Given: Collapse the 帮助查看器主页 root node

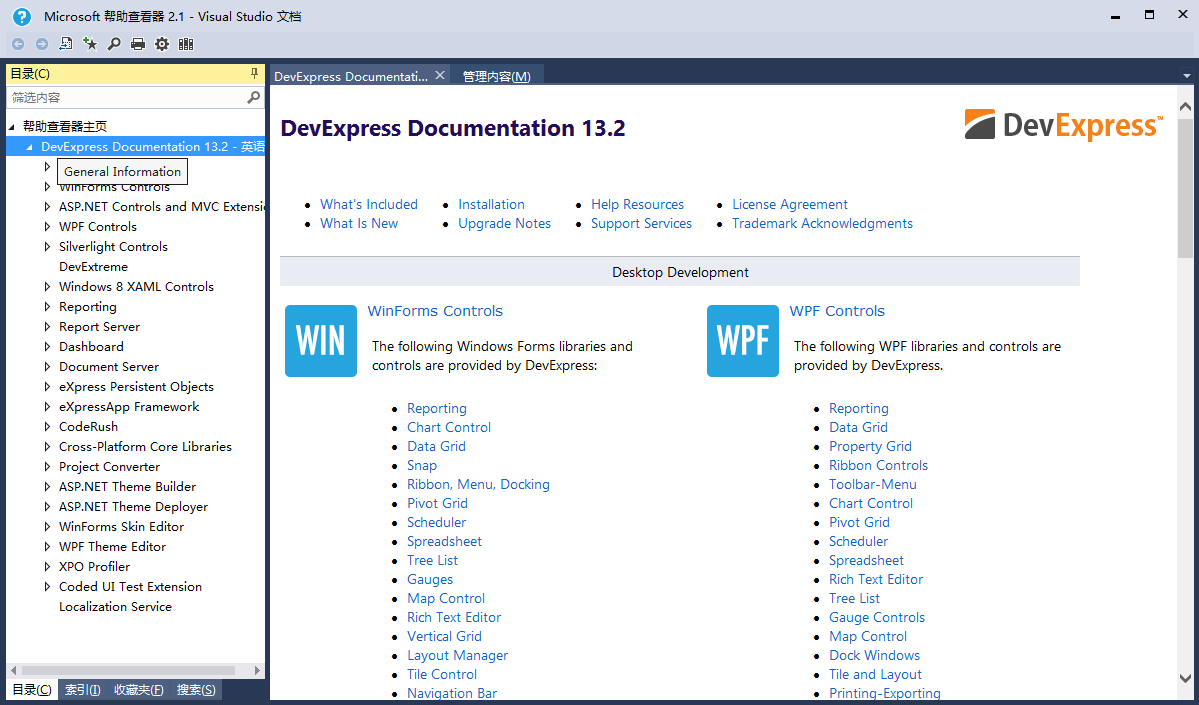Looking at the screenshot, I should (11, 127).
